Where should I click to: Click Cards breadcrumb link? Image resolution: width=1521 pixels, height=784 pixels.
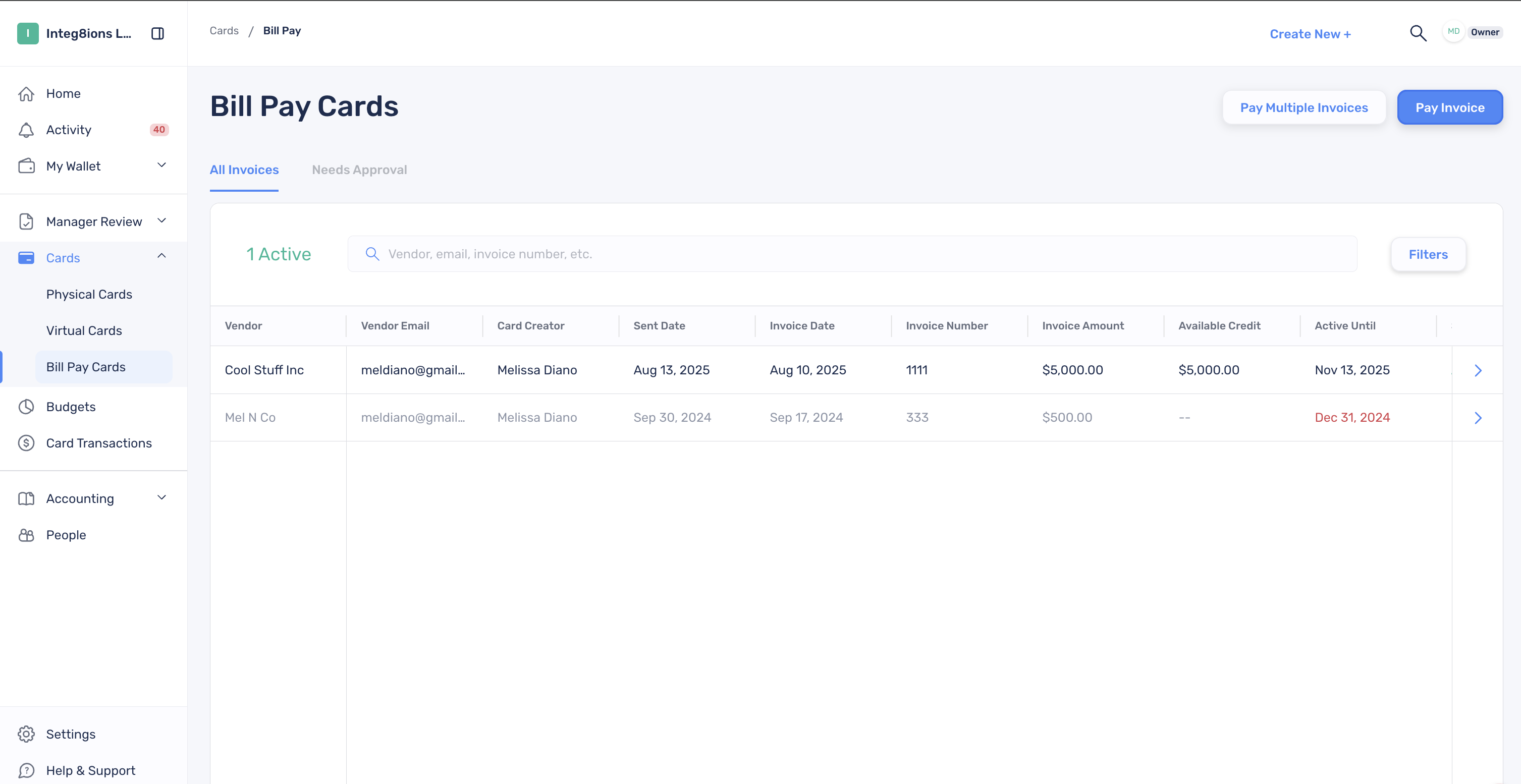pyautogui.click(x=224, y=31)
